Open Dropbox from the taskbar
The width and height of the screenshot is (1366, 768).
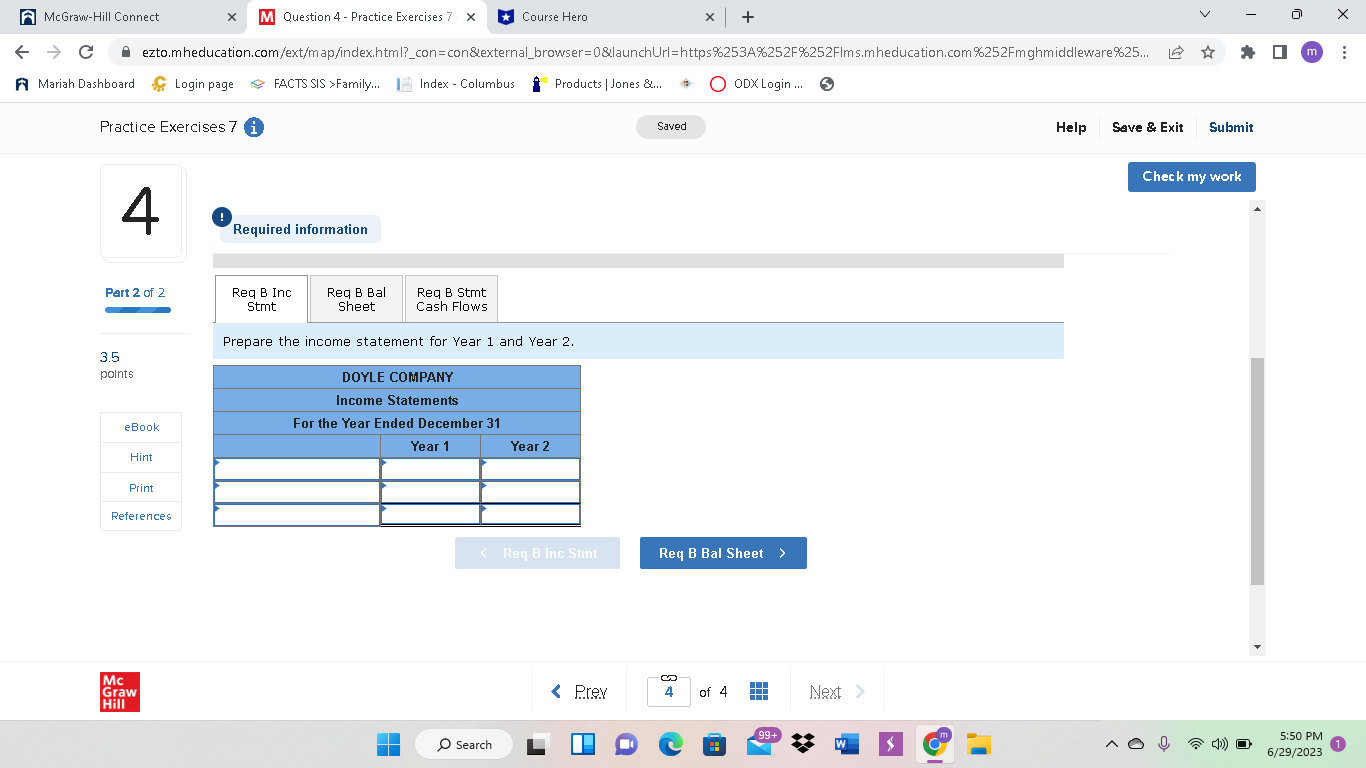(802, 744)
